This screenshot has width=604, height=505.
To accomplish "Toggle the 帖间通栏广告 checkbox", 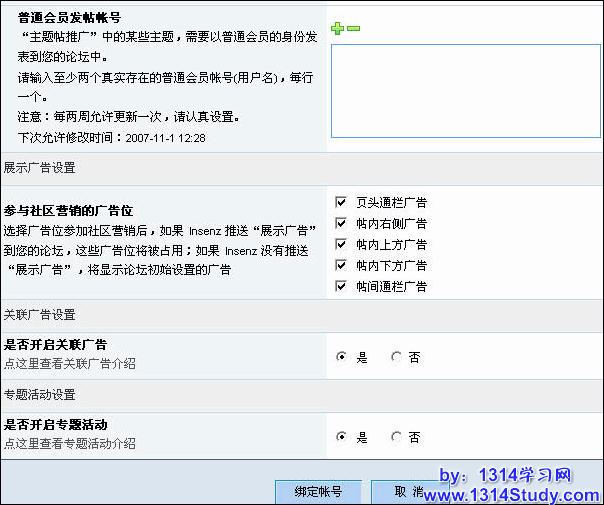I will pos(342,286).
